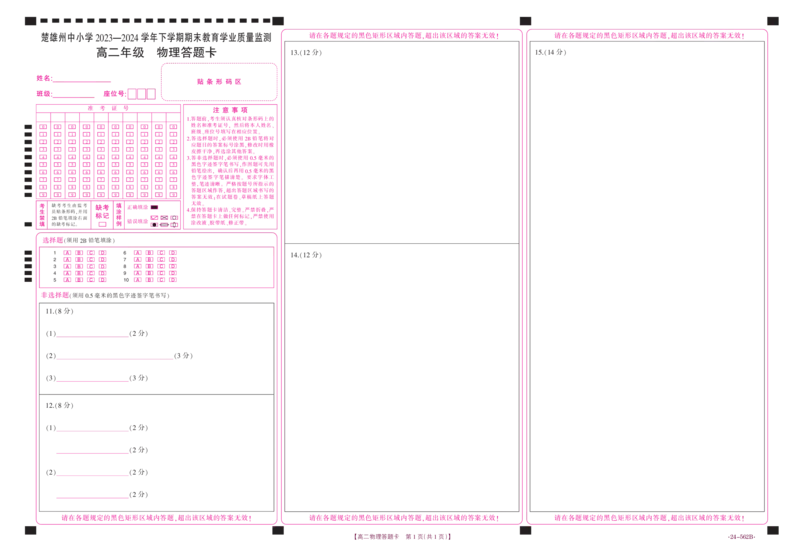Screen dimensions: 800x553
Task: Click the magenta label inside the top rounded box
Action: (218, 80)
